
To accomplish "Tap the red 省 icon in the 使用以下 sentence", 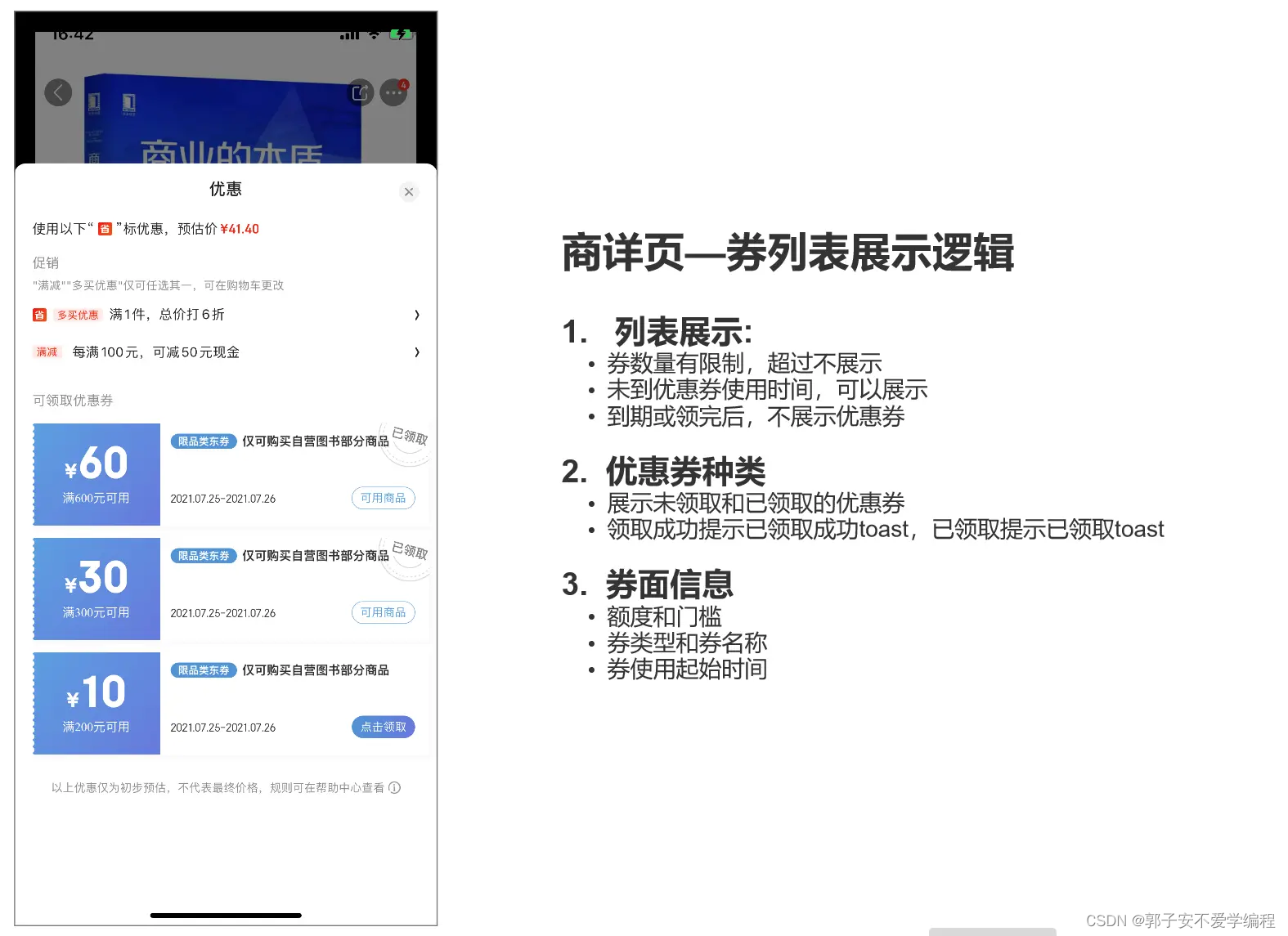I will click(105, 229).
